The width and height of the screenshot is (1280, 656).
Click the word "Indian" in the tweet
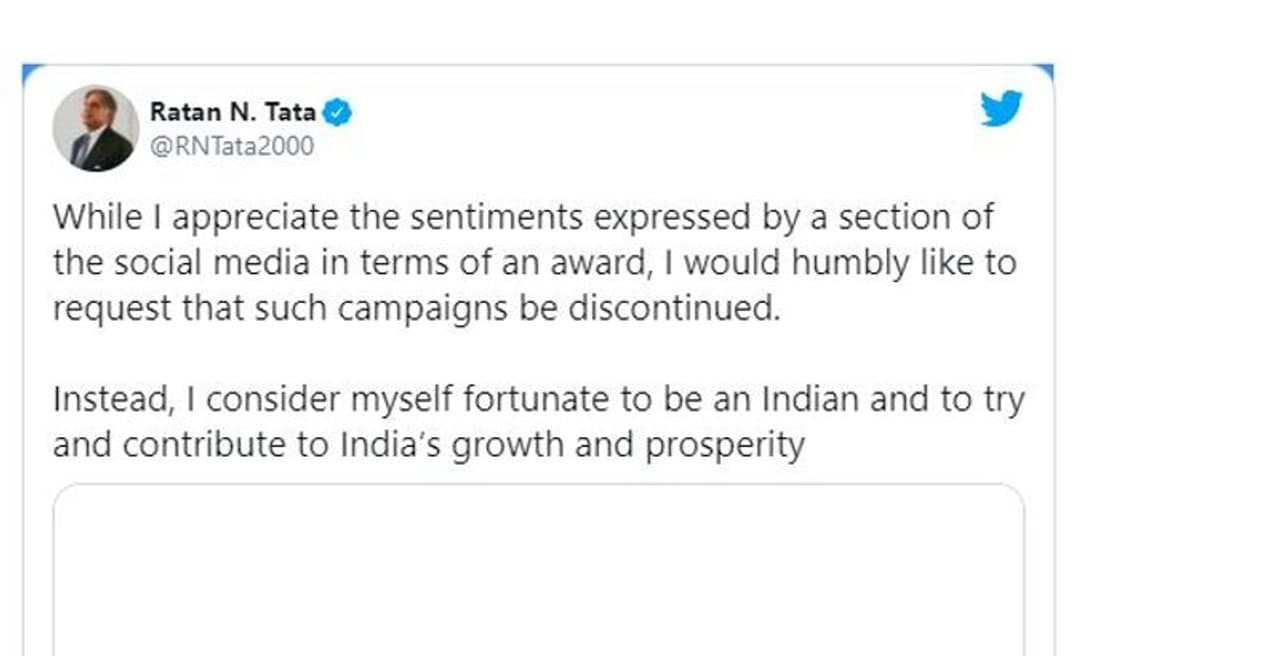(811, 399)
